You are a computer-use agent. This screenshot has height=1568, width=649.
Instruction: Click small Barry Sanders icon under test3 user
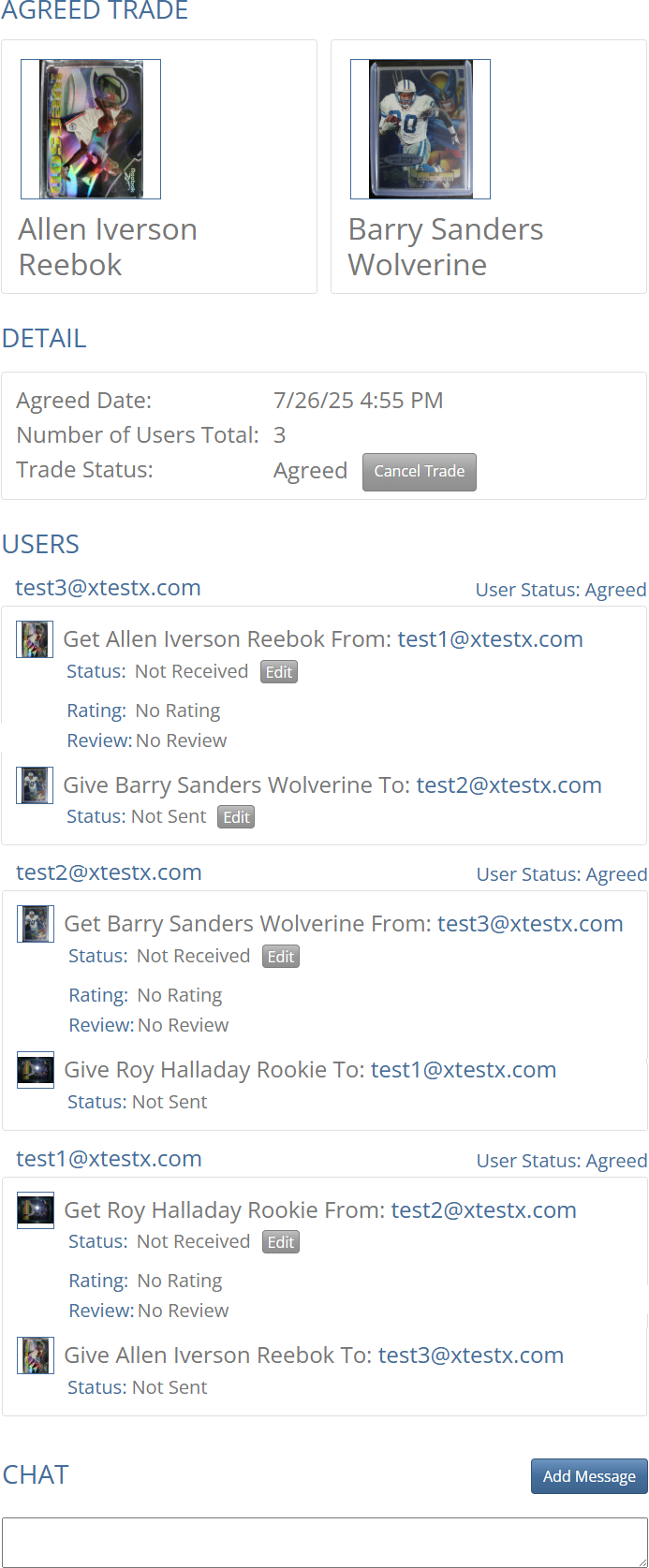(35, 785)
